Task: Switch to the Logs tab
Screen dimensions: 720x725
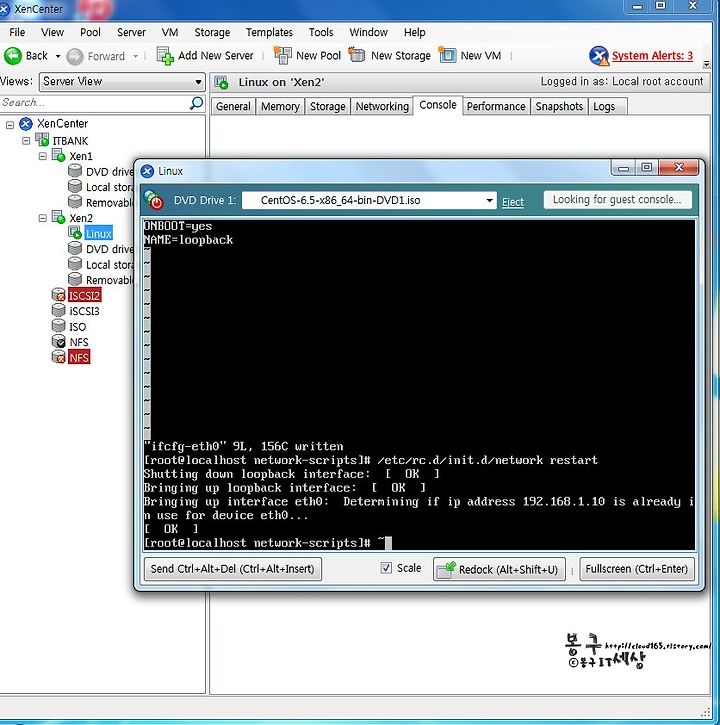Action: 604,106
